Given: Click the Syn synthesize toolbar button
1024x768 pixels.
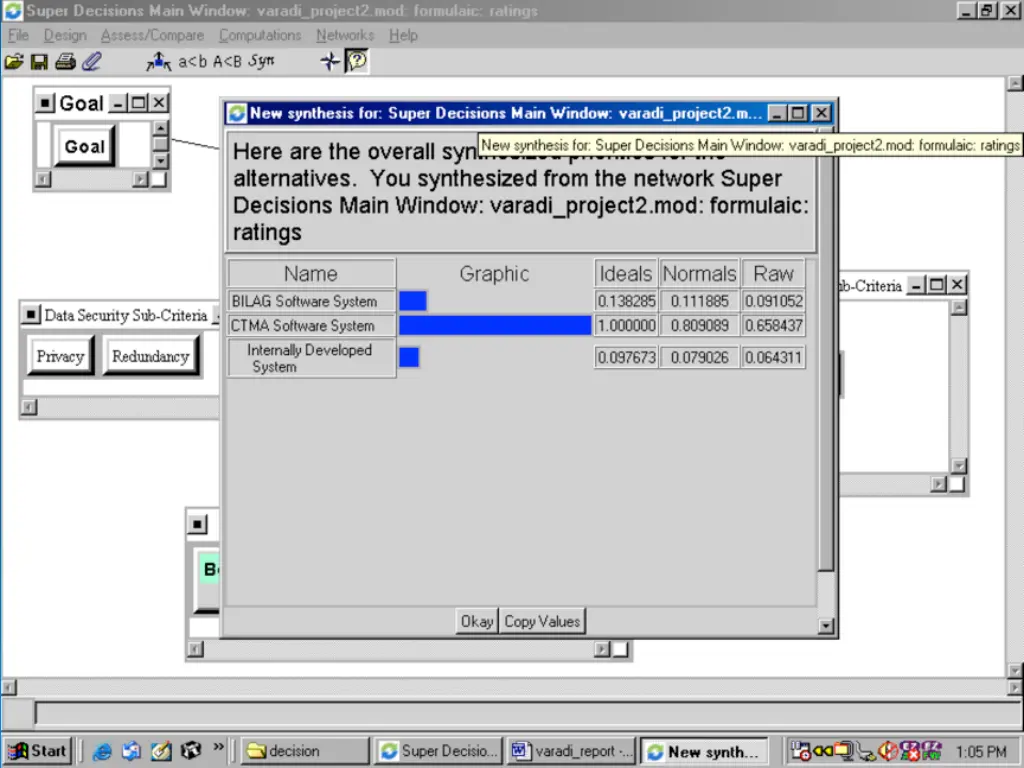Looking at the screenshot, I should point(261,61).
